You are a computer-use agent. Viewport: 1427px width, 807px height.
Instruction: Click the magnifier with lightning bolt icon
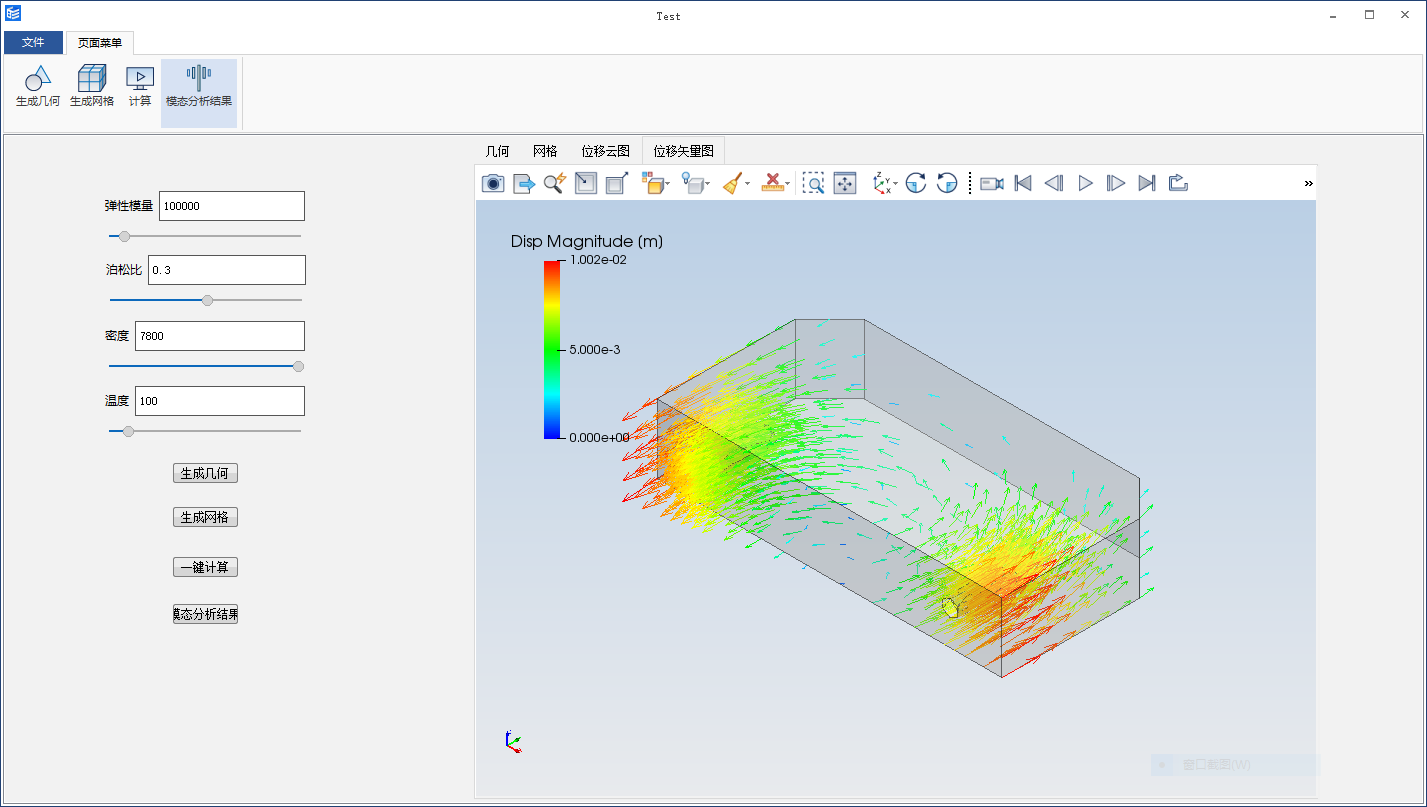[555, 183]
